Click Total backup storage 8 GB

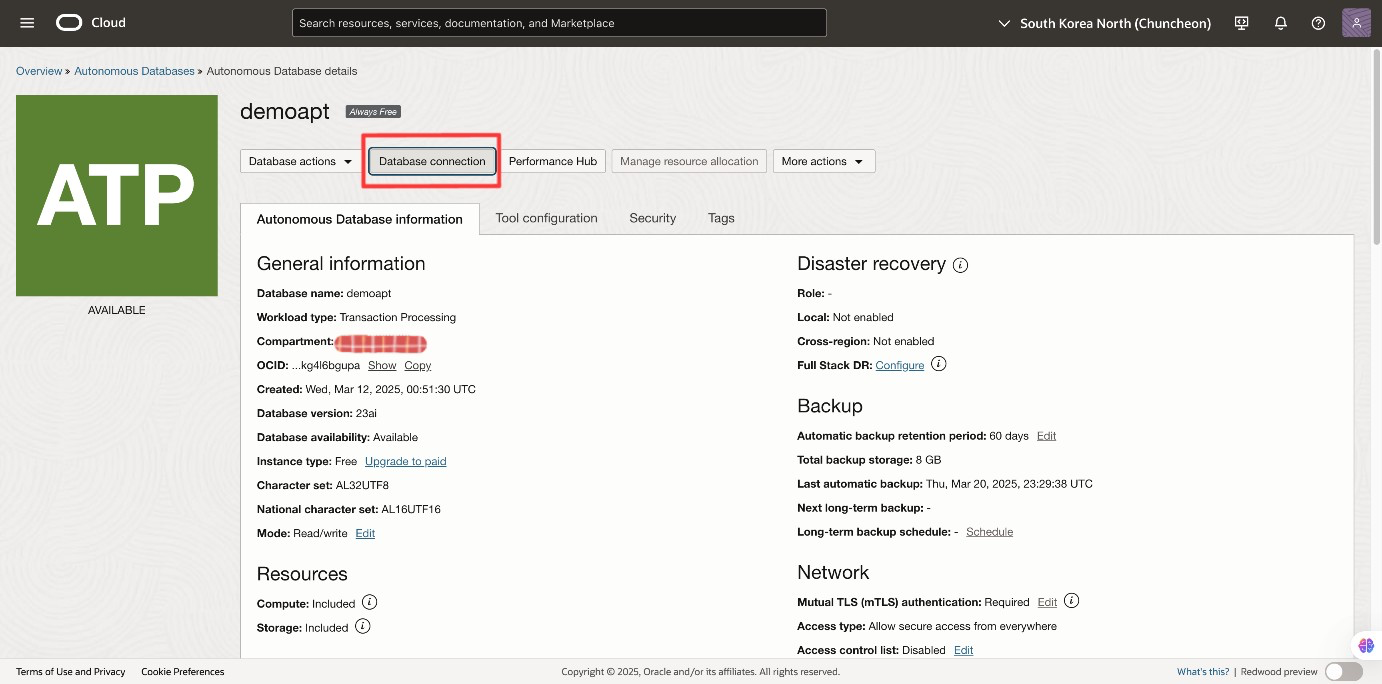(x=869, y=460)
